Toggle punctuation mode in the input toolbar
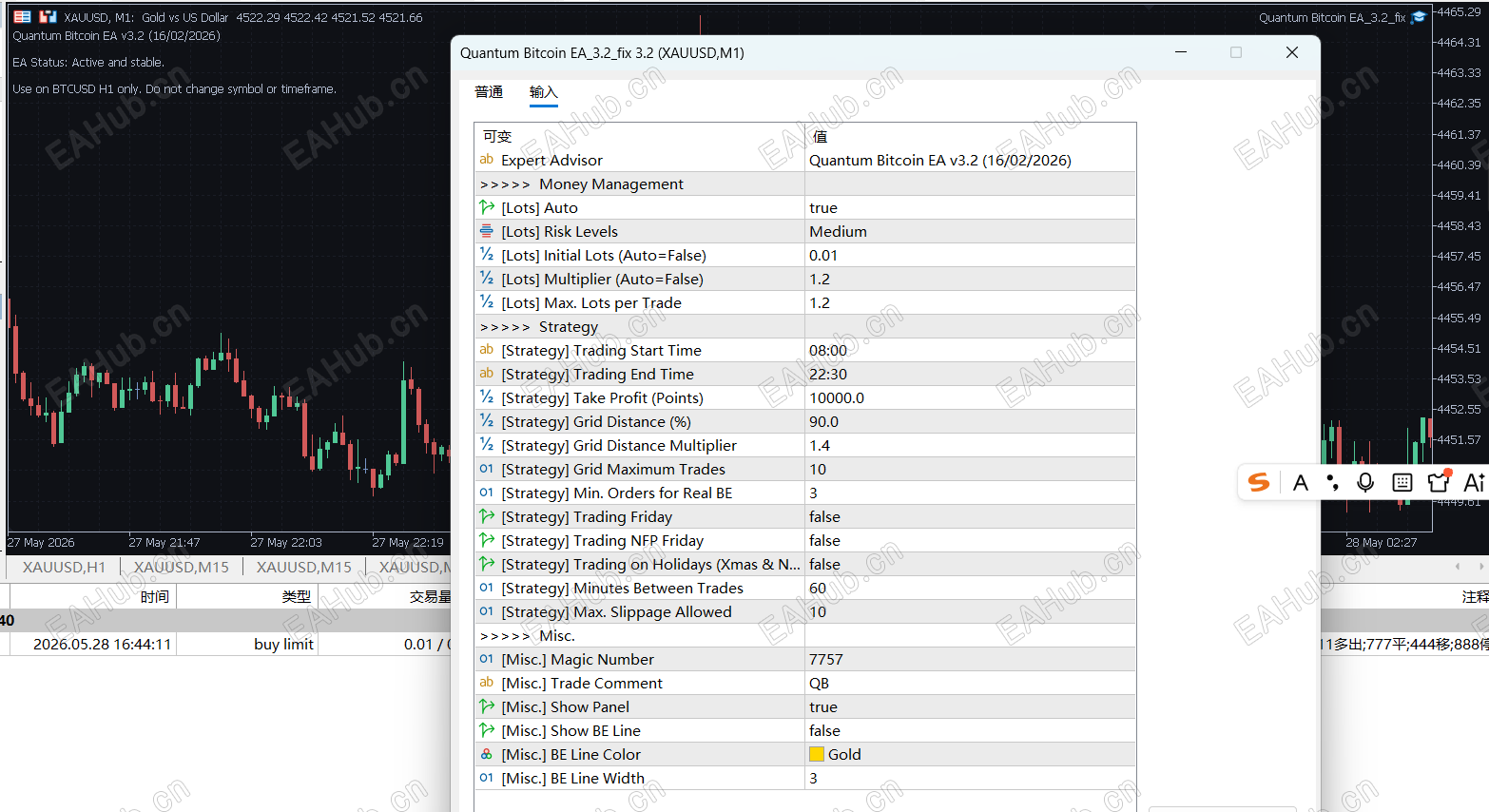The image size is (1489, 812). [1333, 483]
